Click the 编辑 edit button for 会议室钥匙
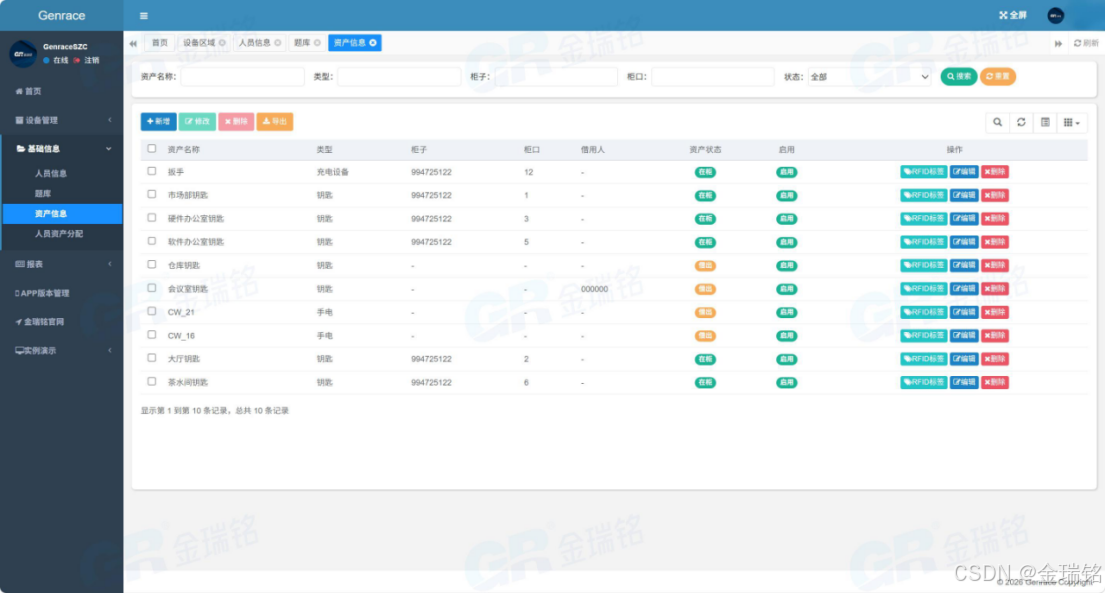This screenshot has height=593, width=1106. (x=964, y=288)
